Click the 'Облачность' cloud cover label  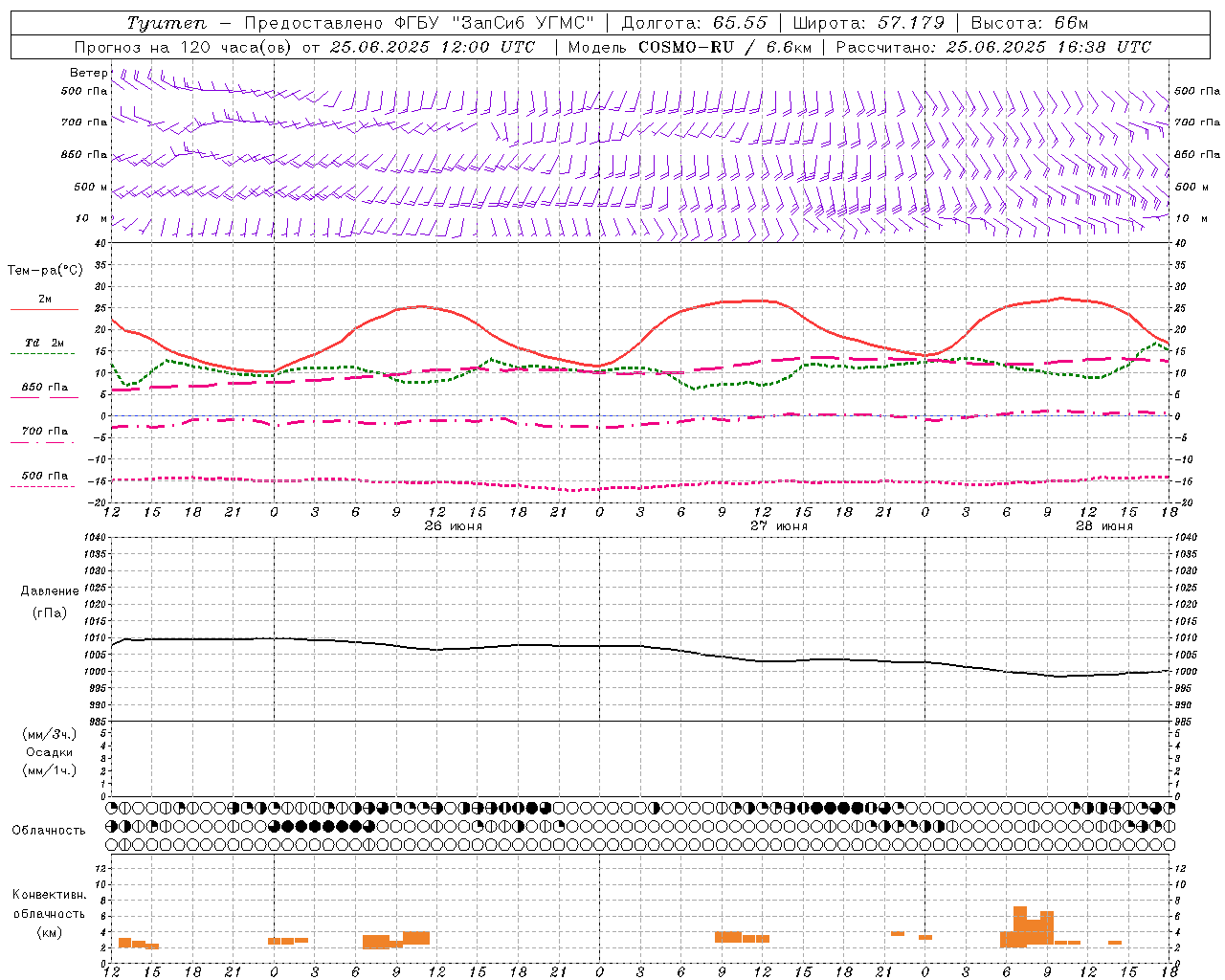pyautogui.click(x=49, y=831)
